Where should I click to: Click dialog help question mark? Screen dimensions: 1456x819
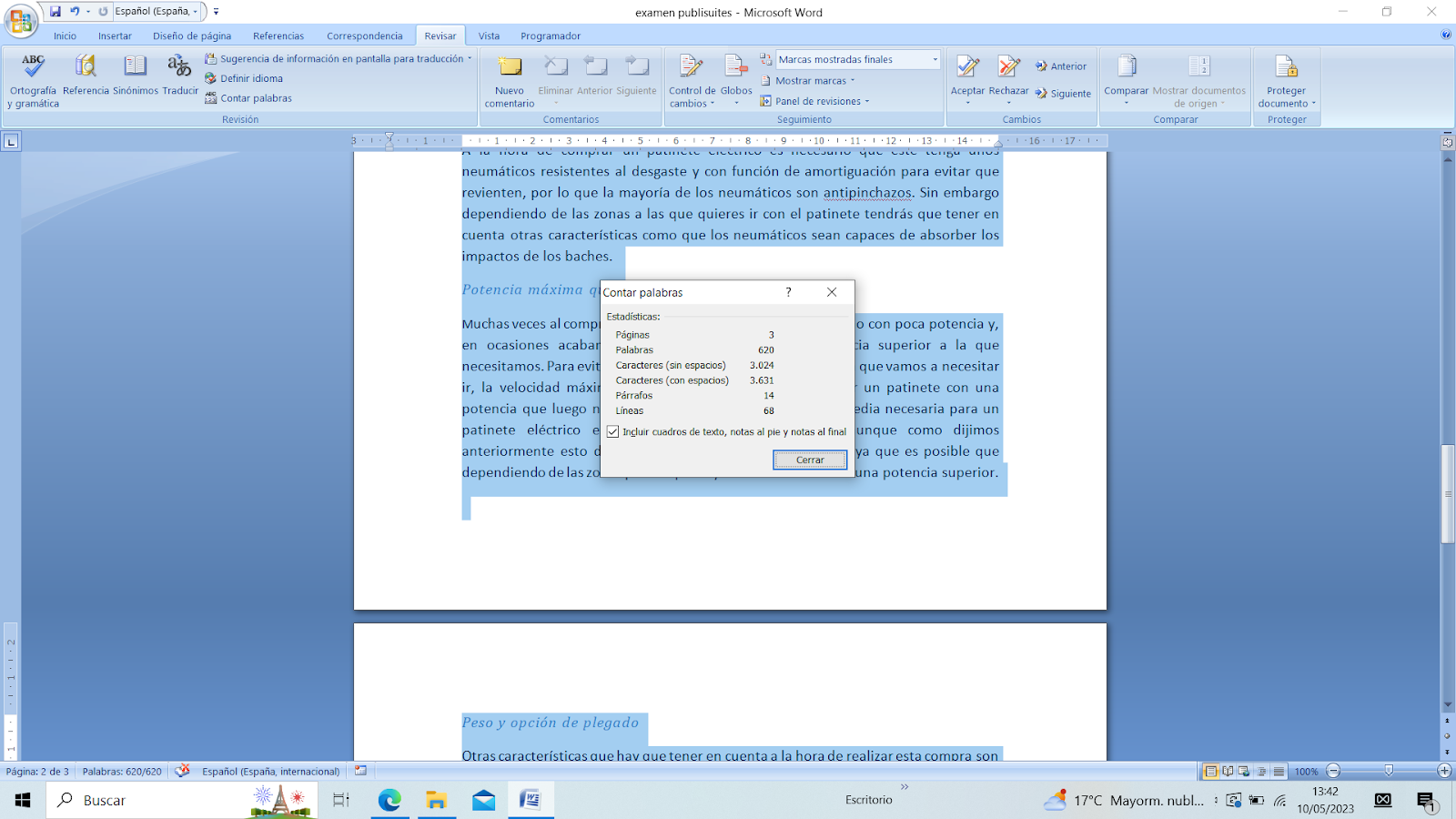[x=788, y=292]
